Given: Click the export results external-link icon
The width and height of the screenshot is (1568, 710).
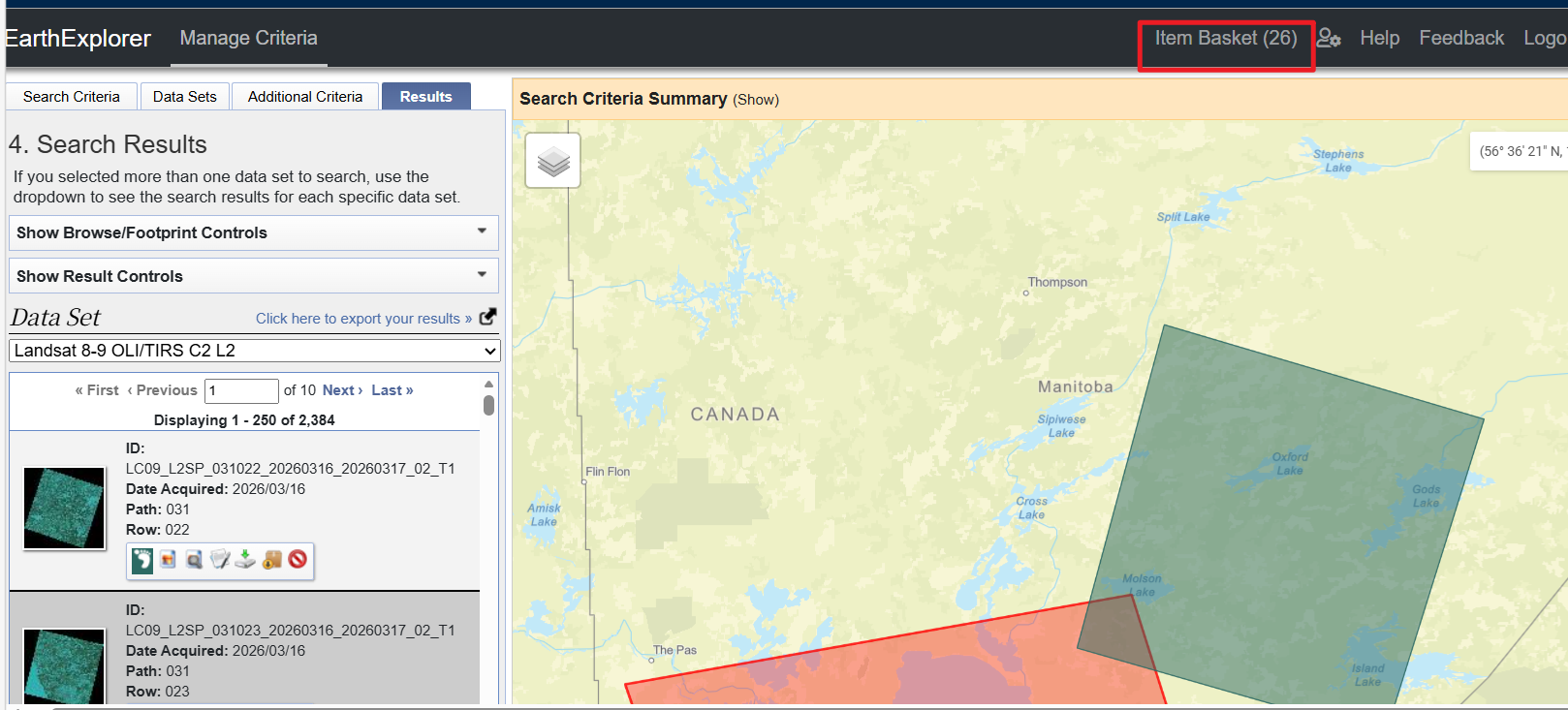Looking at the screenshot, I should point(488,317).
